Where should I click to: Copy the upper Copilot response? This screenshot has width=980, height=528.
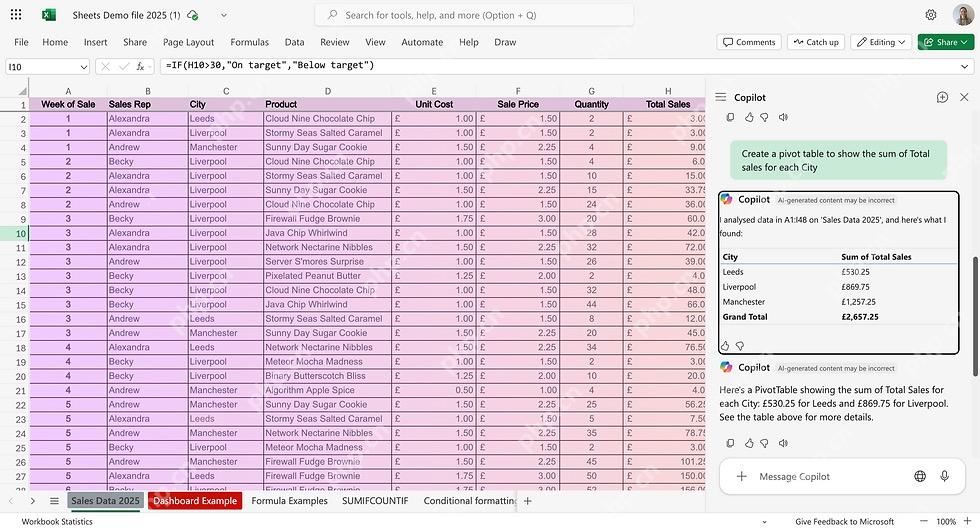pos(730,117)
